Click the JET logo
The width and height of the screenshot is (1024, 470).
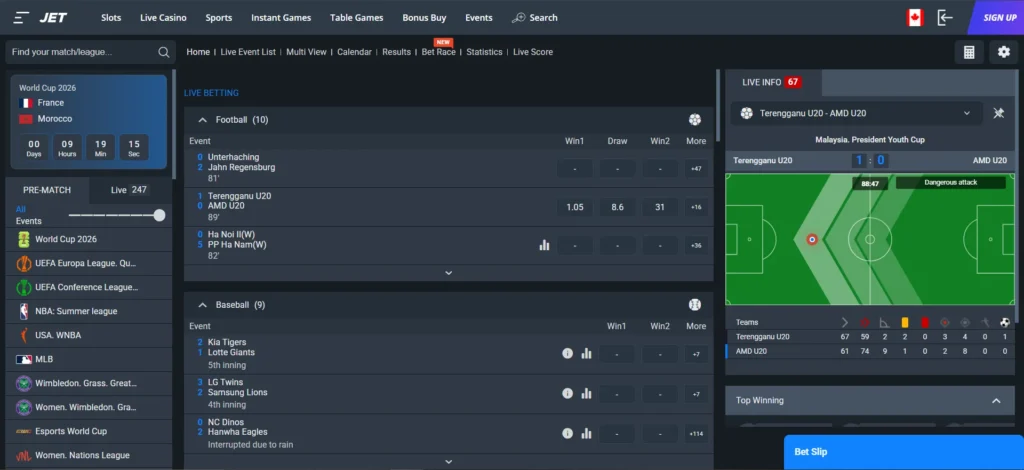coord(54,18)
